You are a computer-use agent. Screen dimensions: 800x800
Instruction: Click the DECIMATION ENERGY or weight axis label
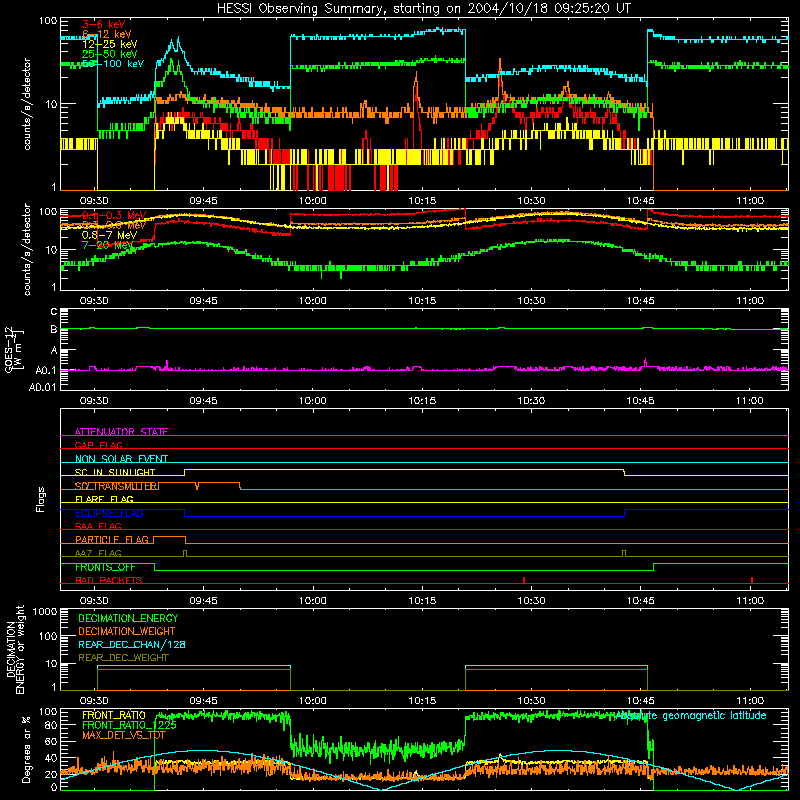pos(15,649)
